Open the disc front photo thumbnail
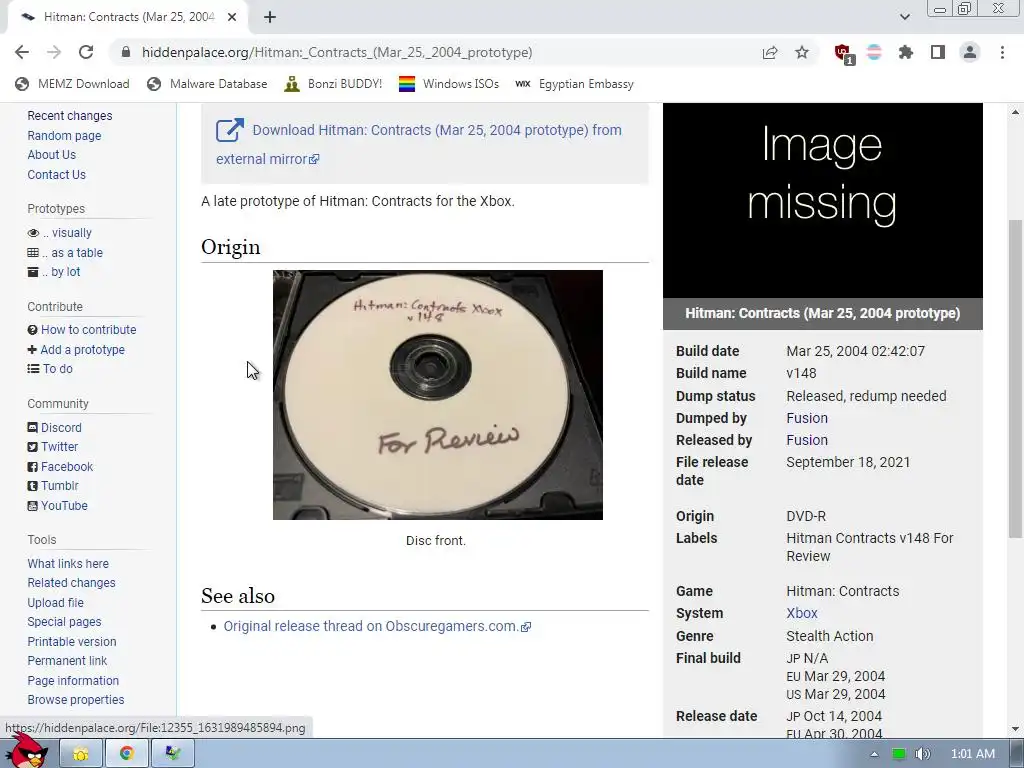 (438, 395)
